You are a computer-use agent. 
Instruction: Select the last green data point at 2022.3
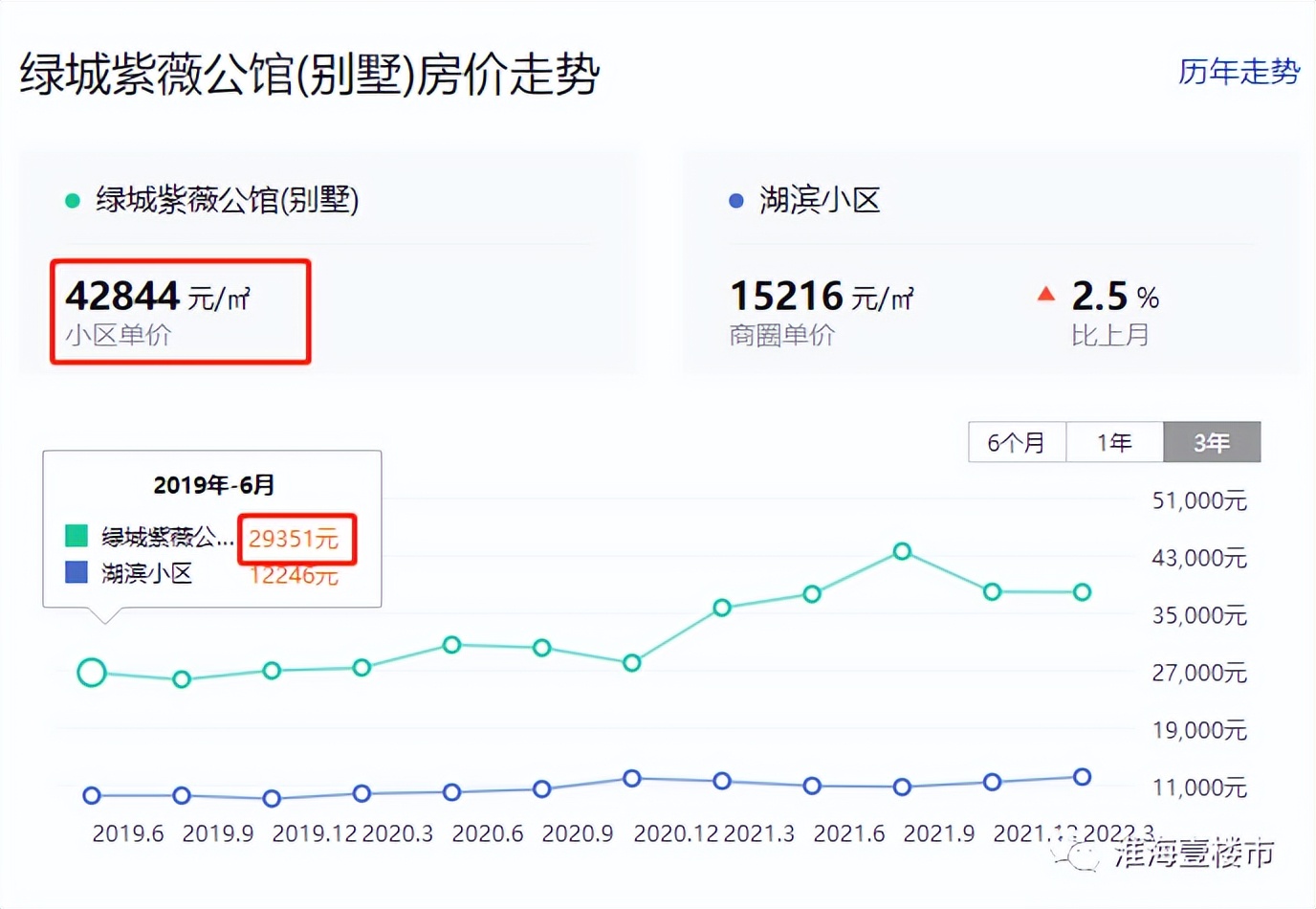tap(1082, 592)
